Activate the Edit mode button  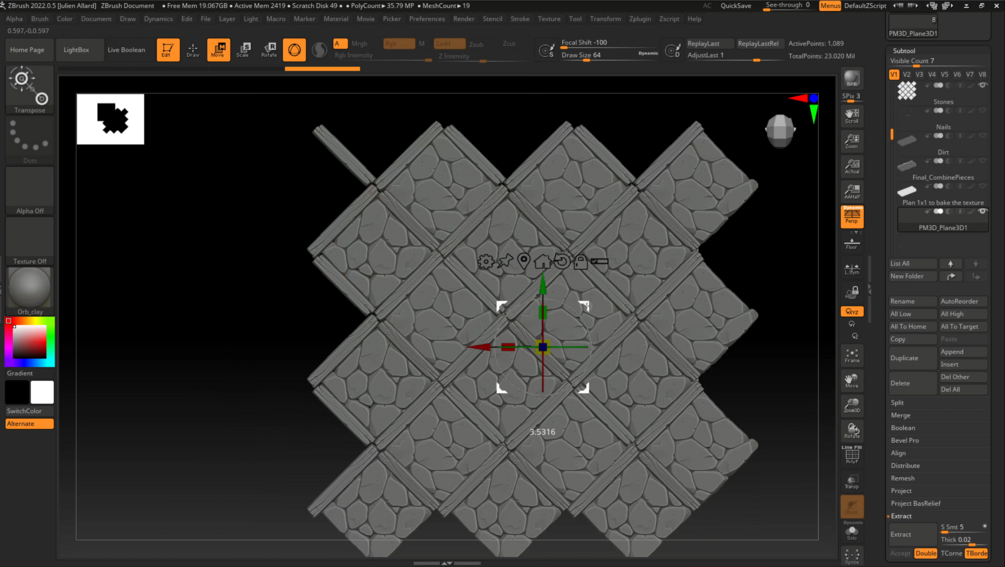(x=168, y=49)
